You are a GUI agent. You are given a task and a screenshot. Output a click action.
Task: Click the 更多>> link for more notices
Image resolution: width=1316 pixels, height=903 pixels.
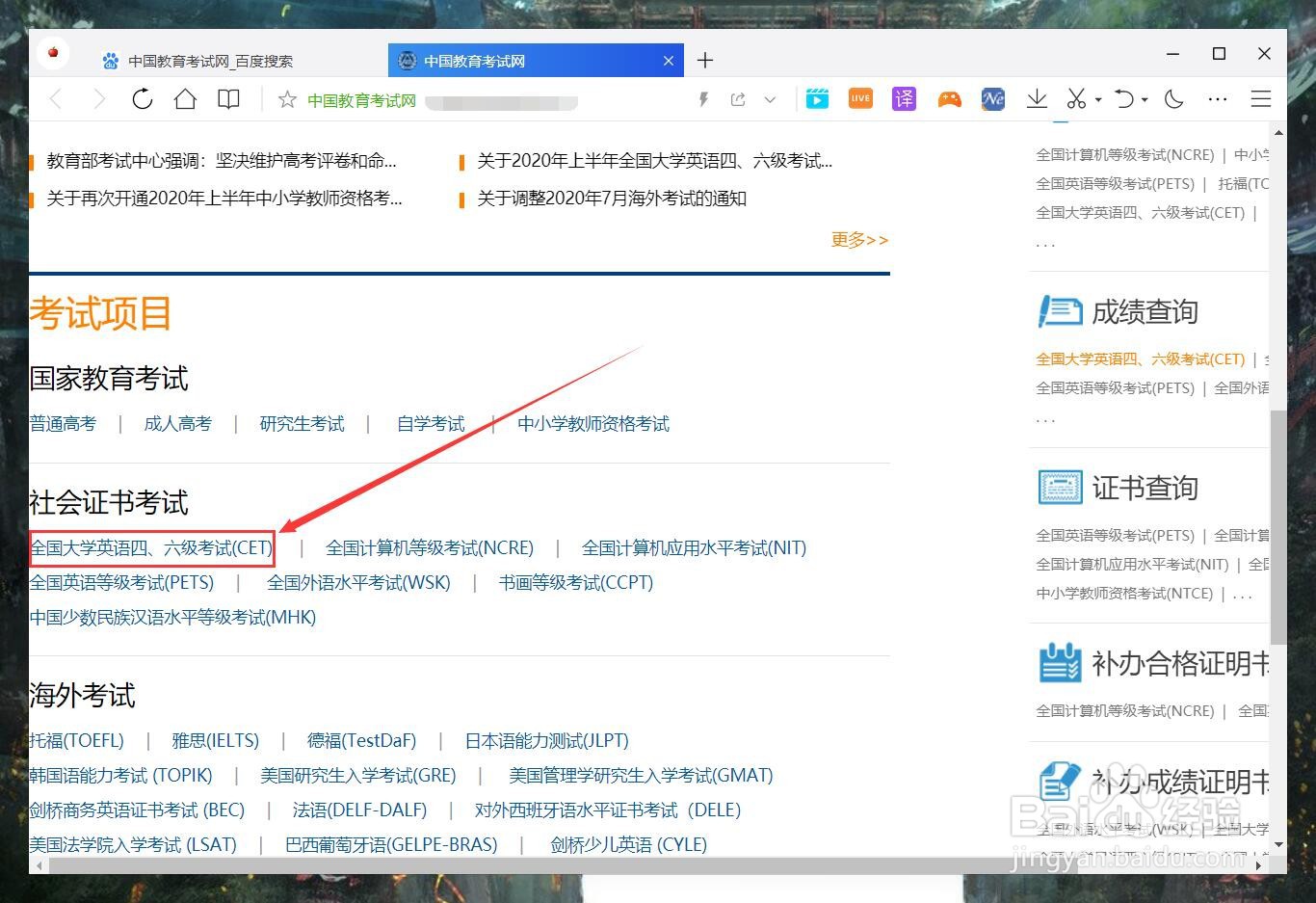point(857,239)
